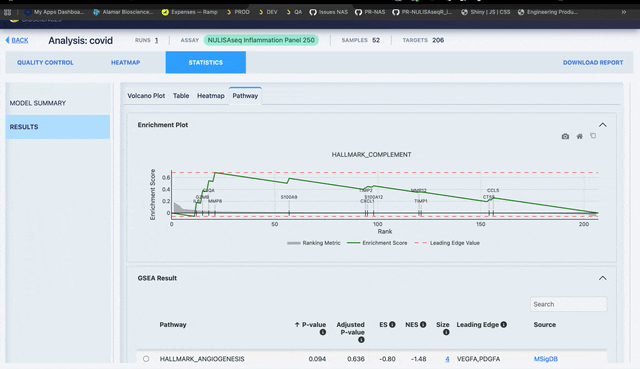This screenshot has height=369, width=640.
Task: Switch to the Quality Control tab
Action: tap(45, 62)
